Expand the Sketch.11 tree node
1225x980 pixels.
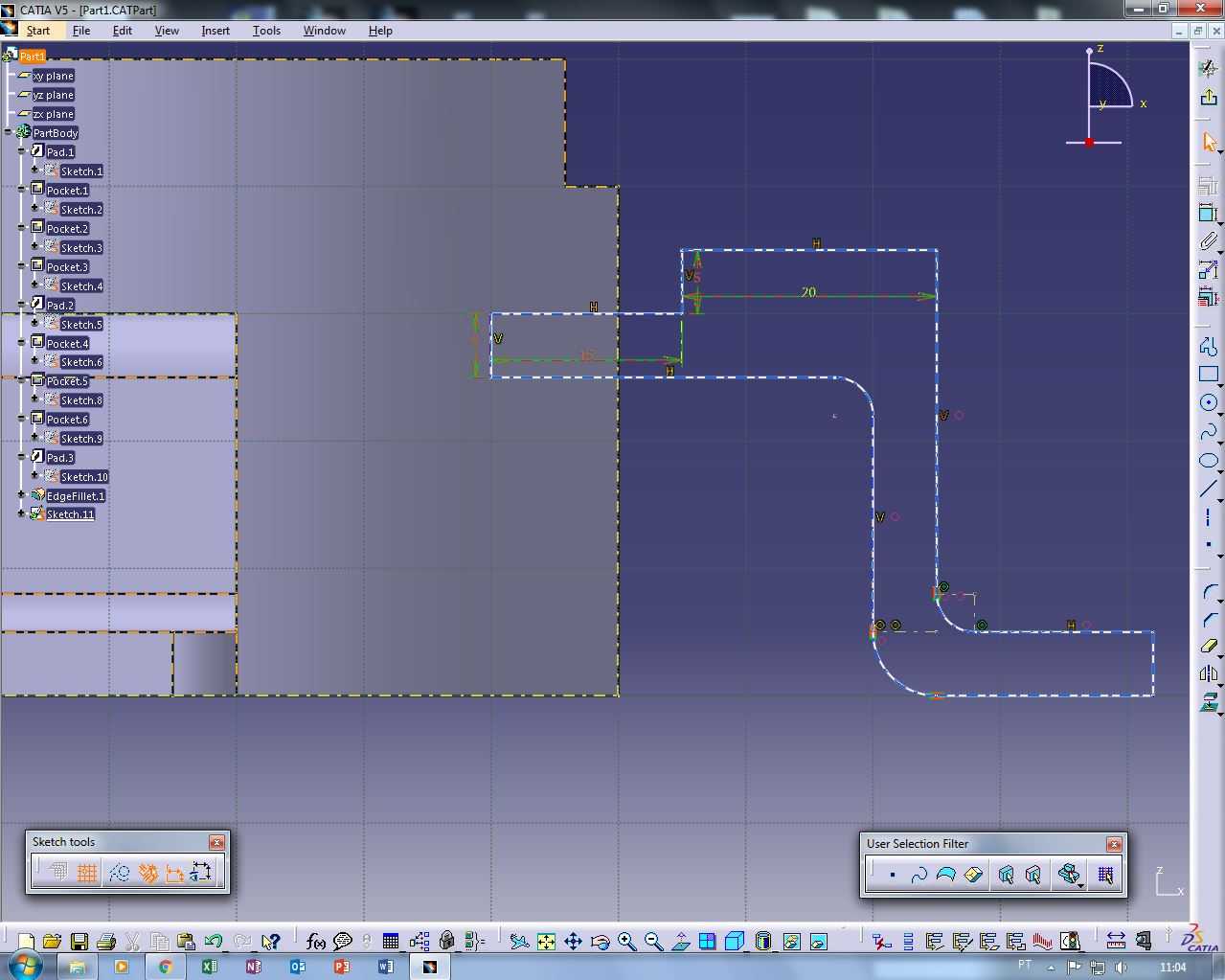pyautogui.click(x=21, y=513)
